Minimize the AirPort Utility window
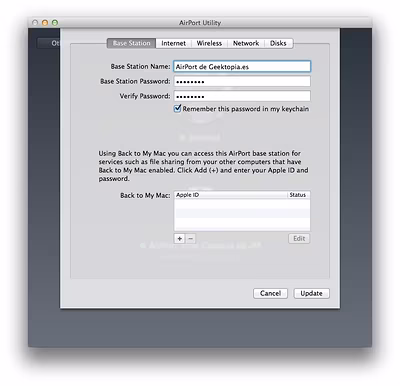Screen dimensions: 400x386 click(45, 23)
